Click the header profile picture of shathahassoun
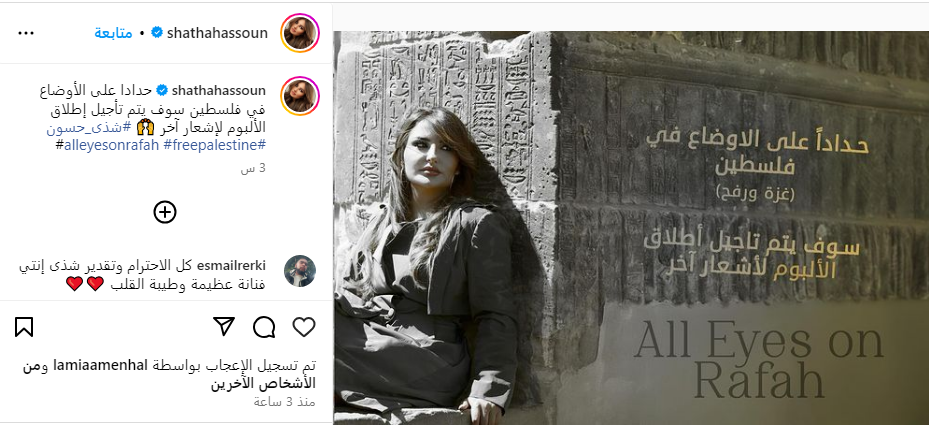This screenshot has height=425, width=929. (300, 33)
